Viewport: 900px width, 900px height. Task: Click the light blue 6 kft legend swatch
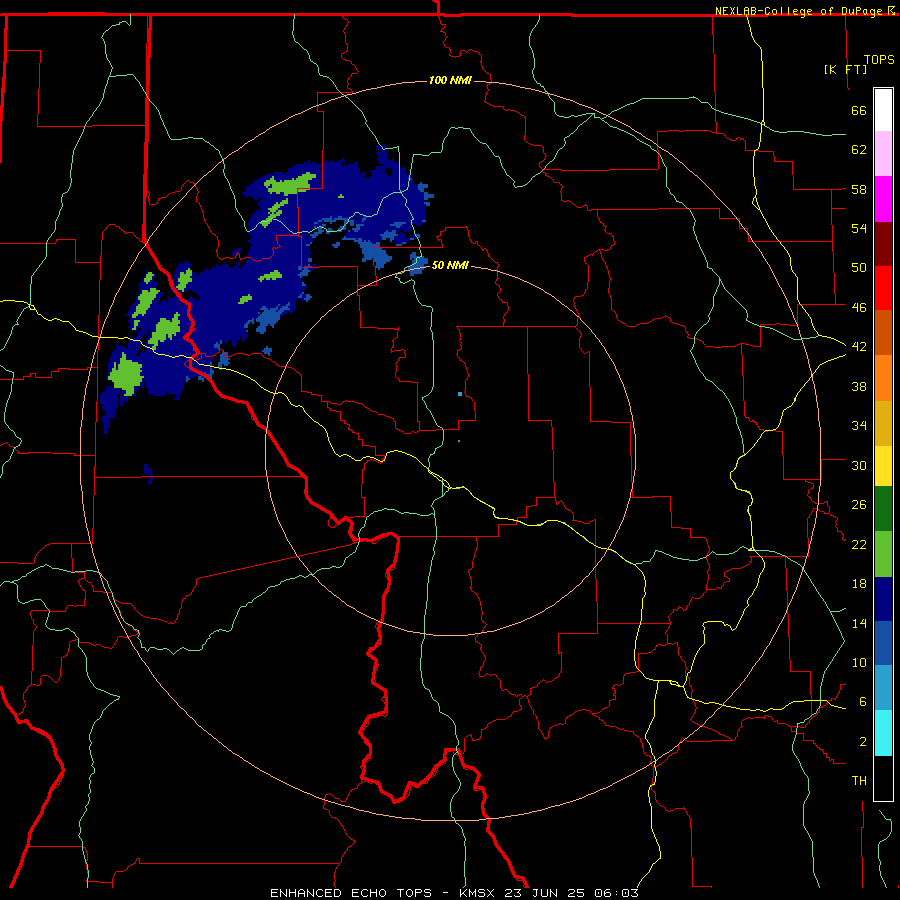[883, 688]
